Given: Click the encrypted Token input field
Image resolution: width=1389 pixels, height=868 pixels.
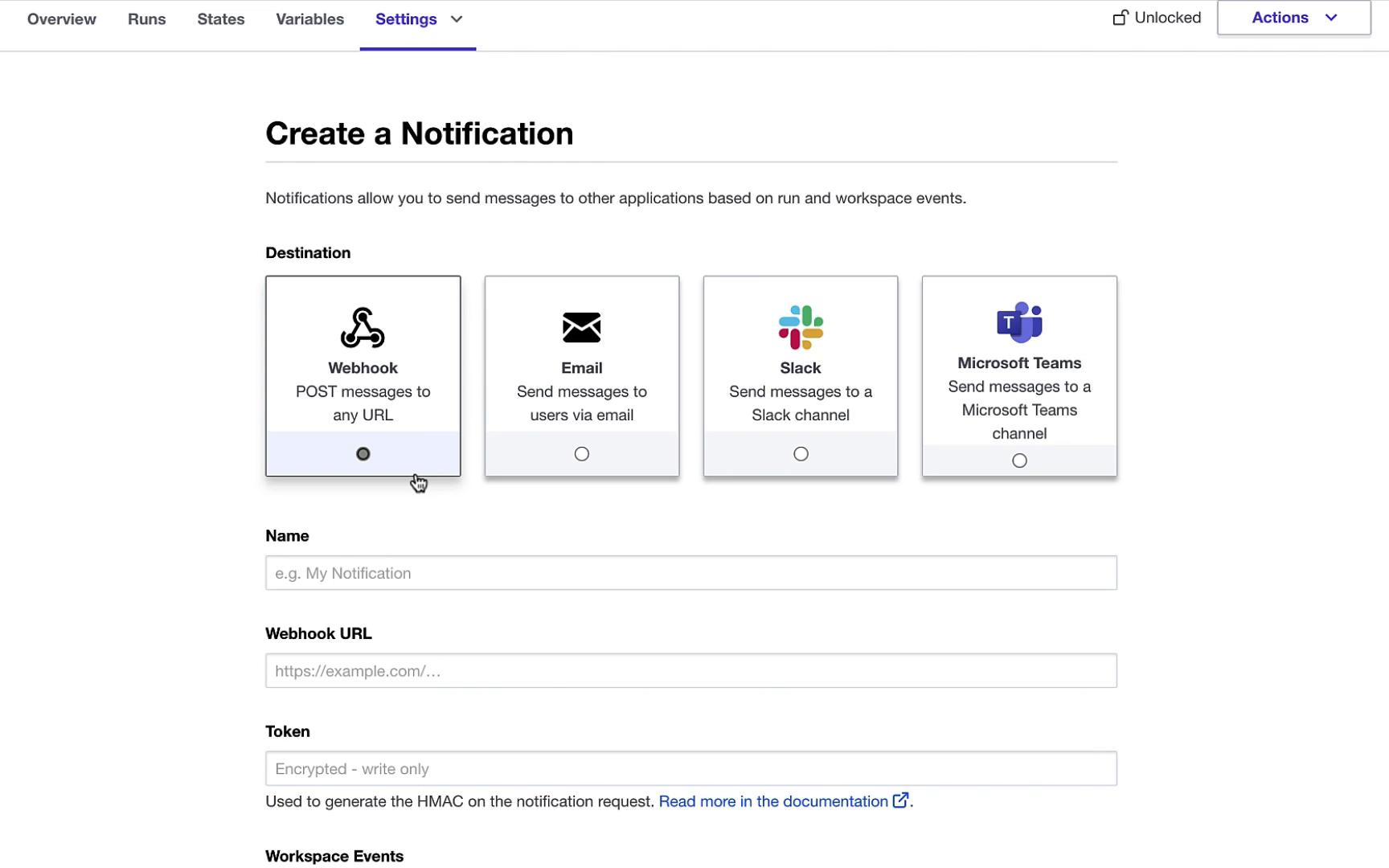Looking at the screenshot, I should pyautogui.click(x=690, y=769).
